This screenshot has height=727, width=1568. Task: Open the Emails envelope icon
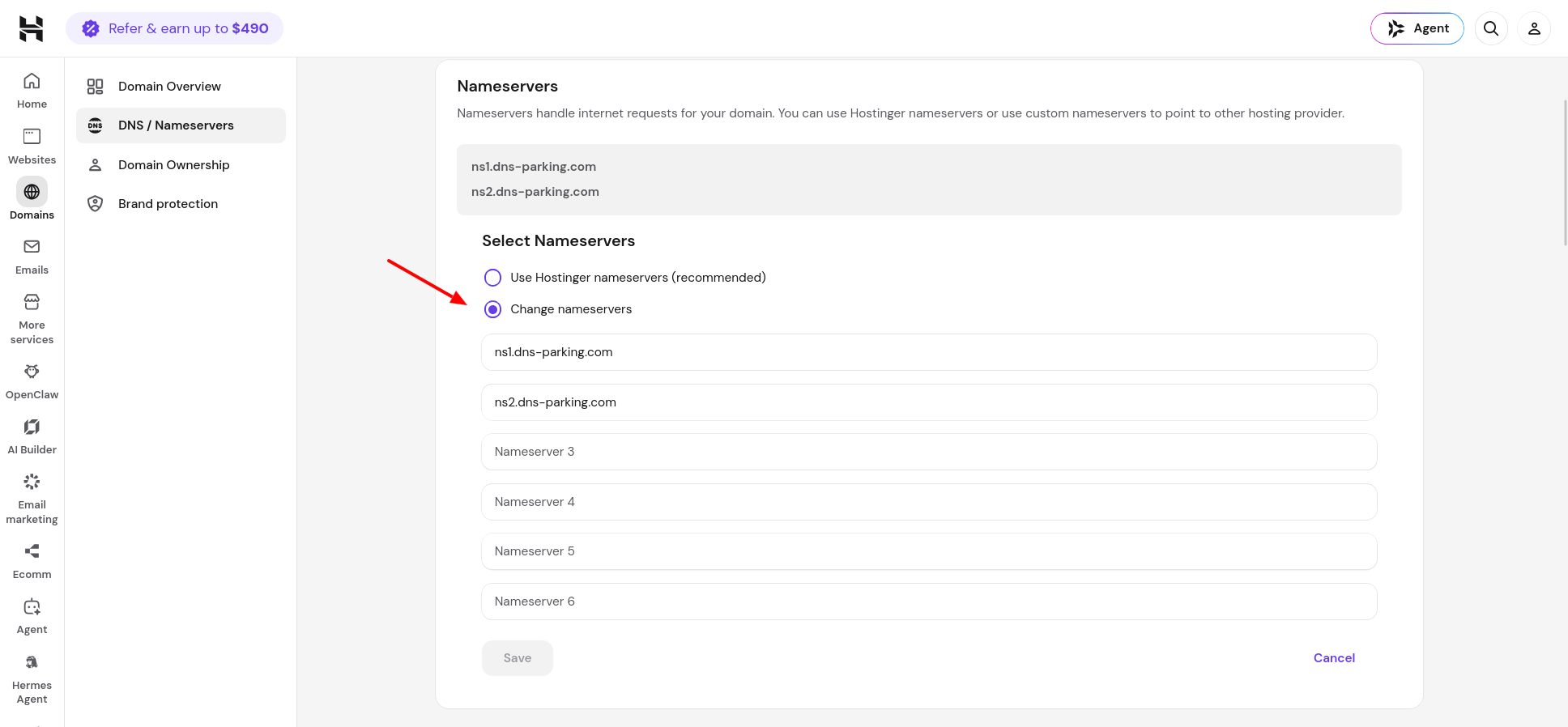point(32,246)
